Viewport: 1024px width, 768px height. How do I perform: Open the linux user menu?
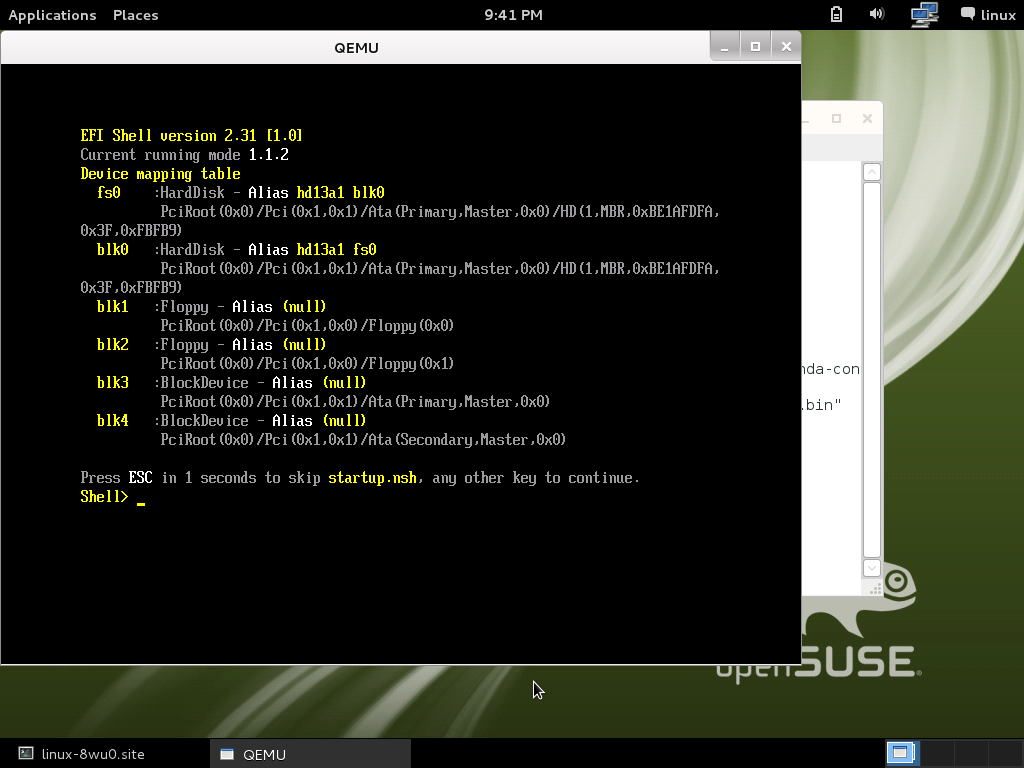click(x=997, y=15)
